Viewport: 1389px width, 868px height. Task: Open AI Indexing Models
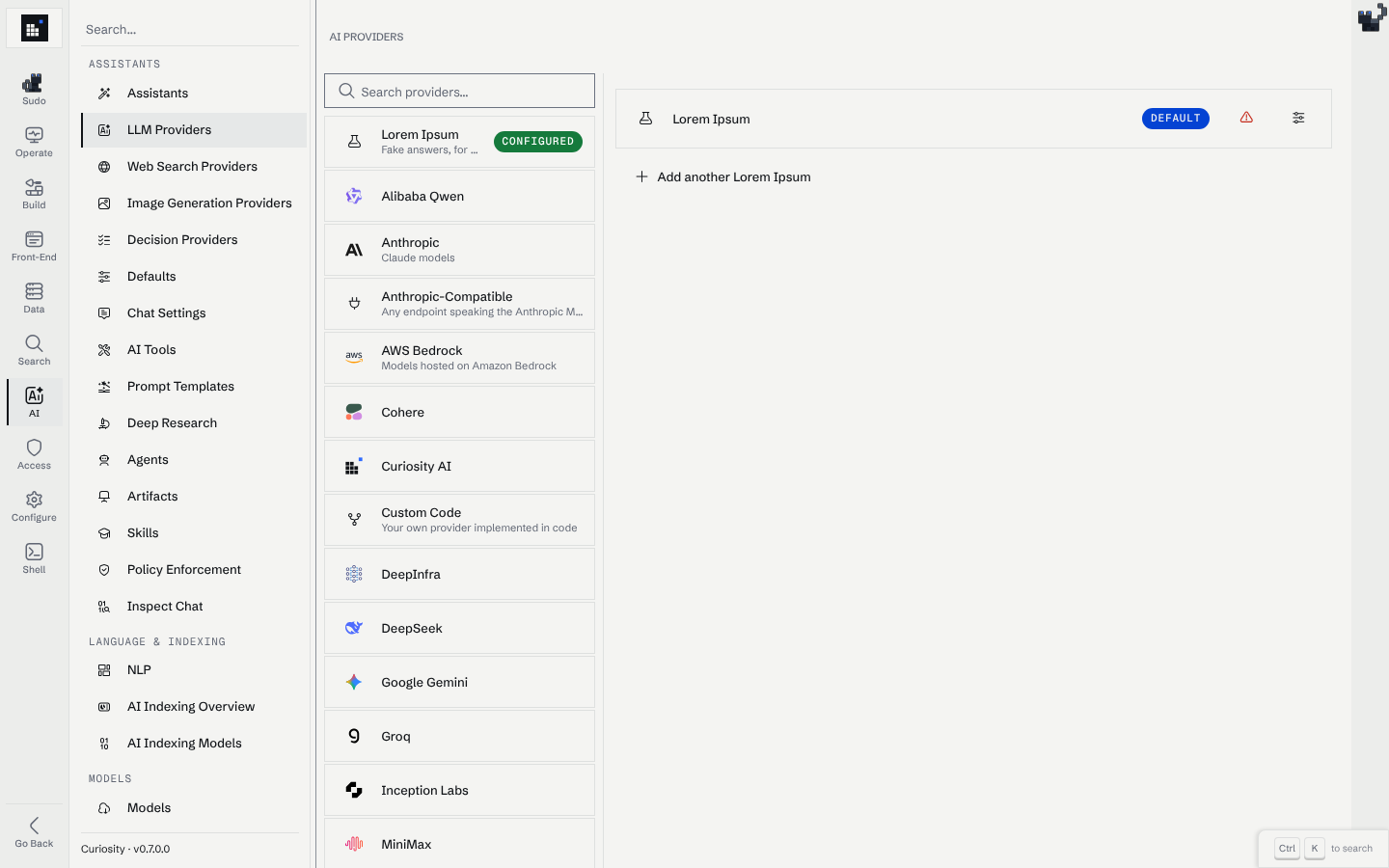(194, 744)
